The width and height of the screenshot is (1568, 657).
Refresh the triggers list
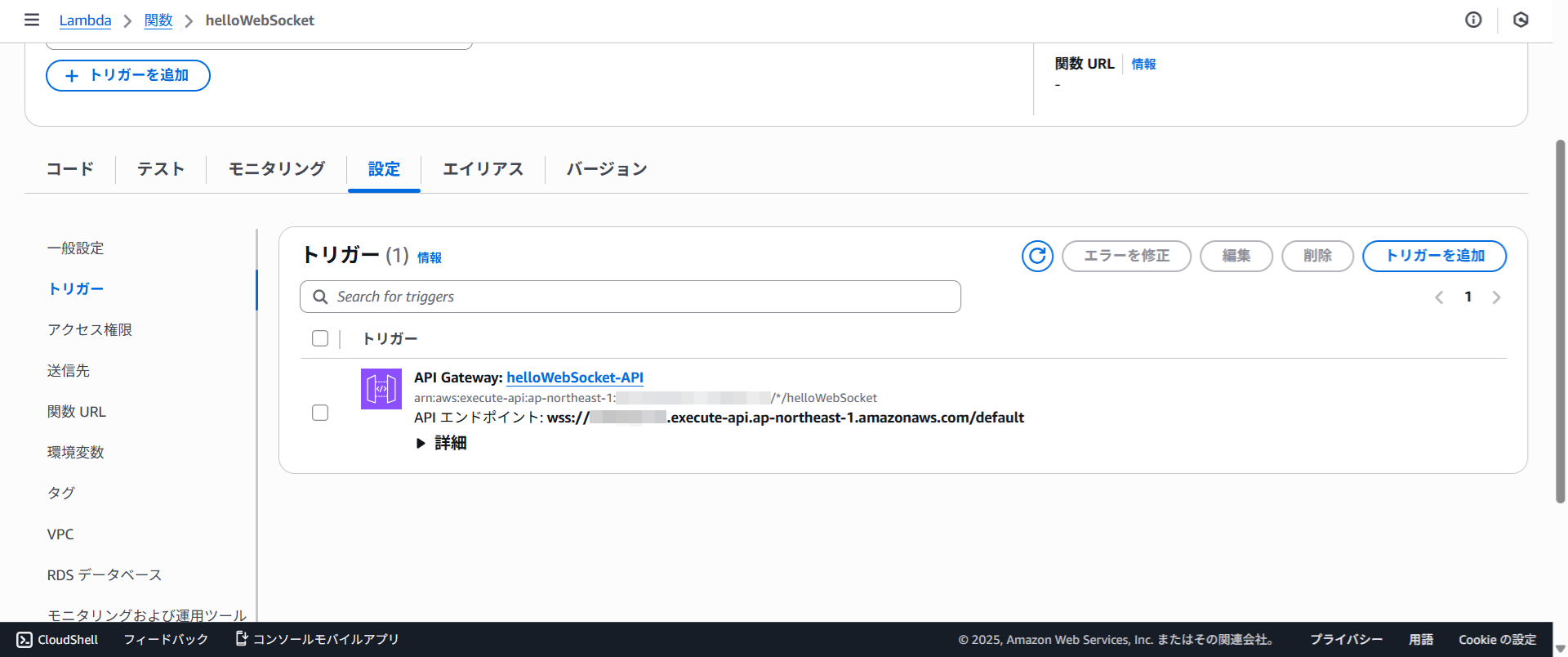point(1037,256)
